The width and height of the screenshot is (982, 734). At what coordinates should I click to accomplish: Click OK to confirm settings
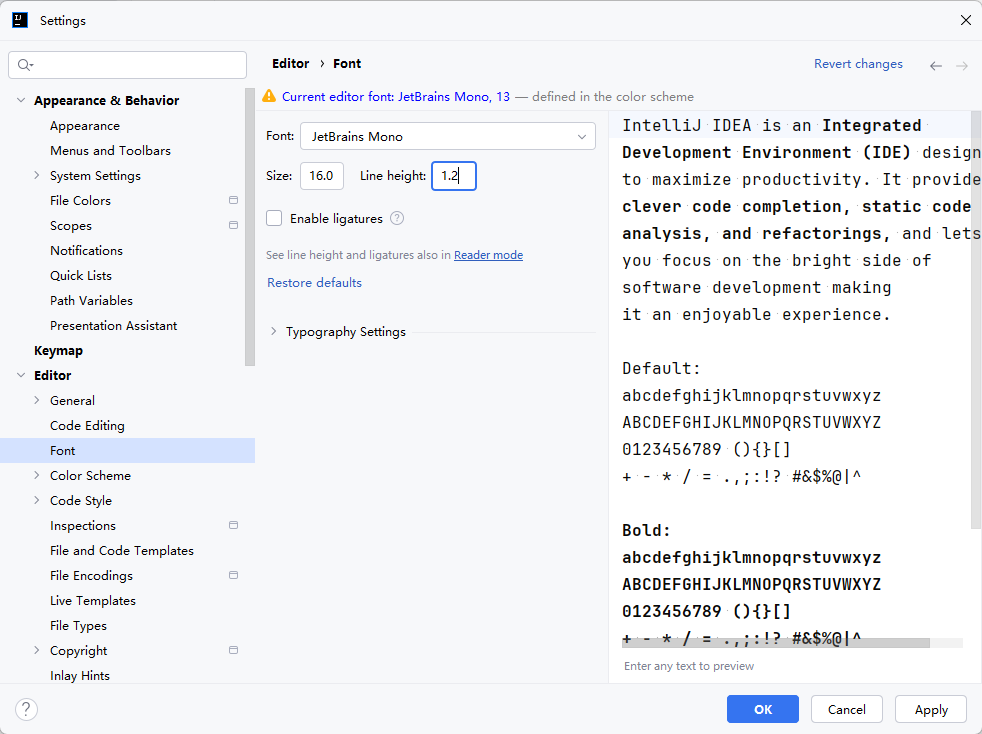pos(763,709)
